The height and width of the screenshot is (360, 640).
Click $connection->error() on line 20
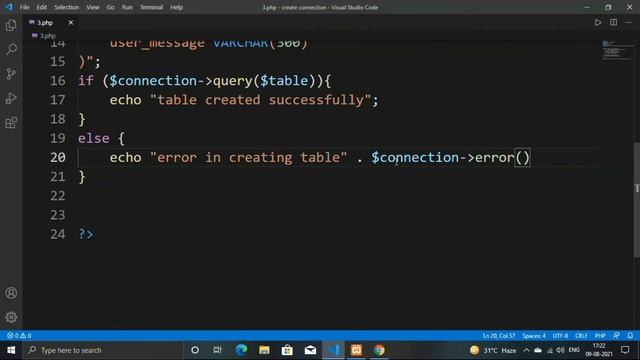(x=450, y=157)
